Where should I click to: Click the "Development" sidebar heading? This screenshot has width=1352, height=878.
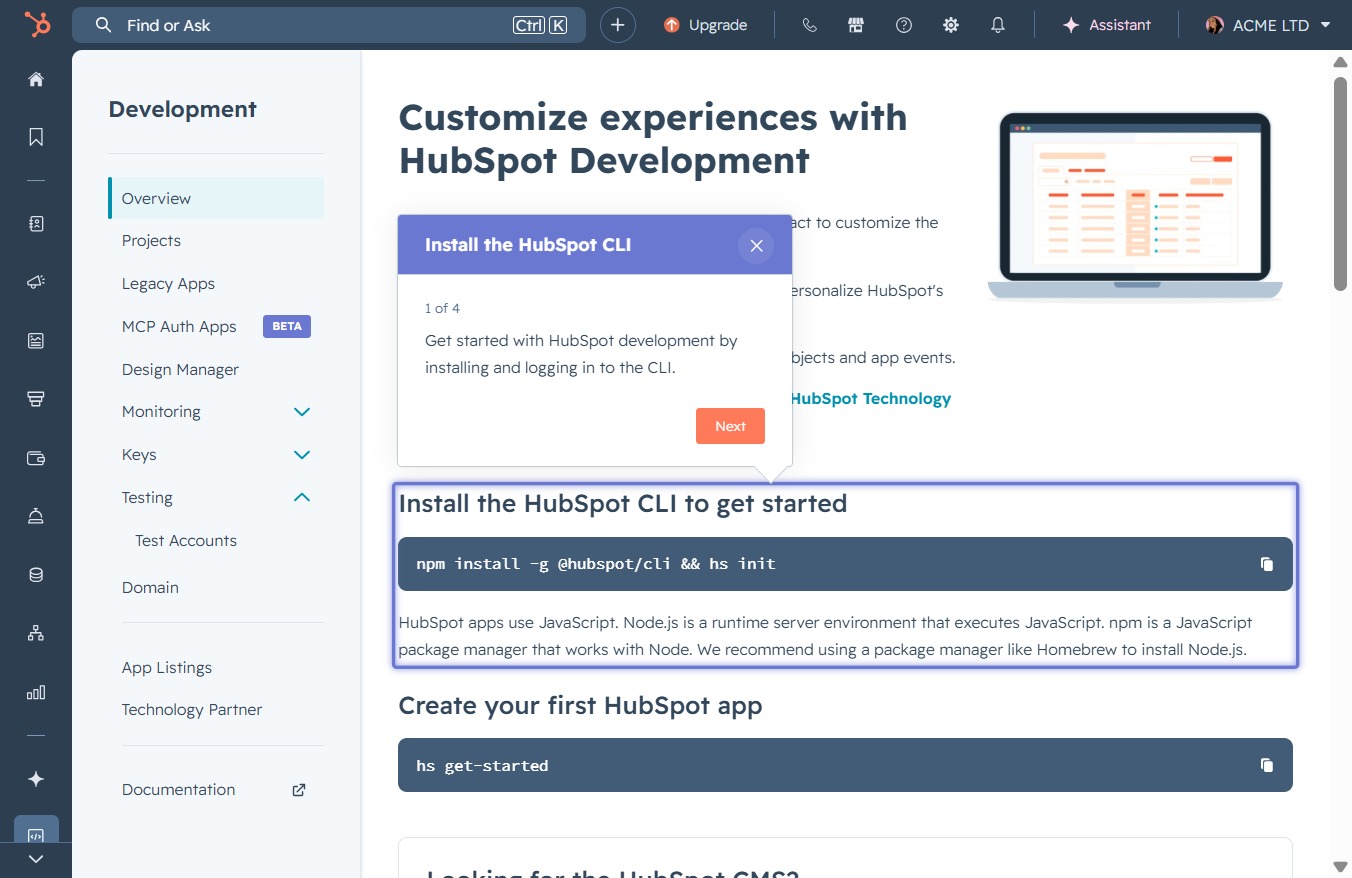pyautogui.click(x=183, y=110)
